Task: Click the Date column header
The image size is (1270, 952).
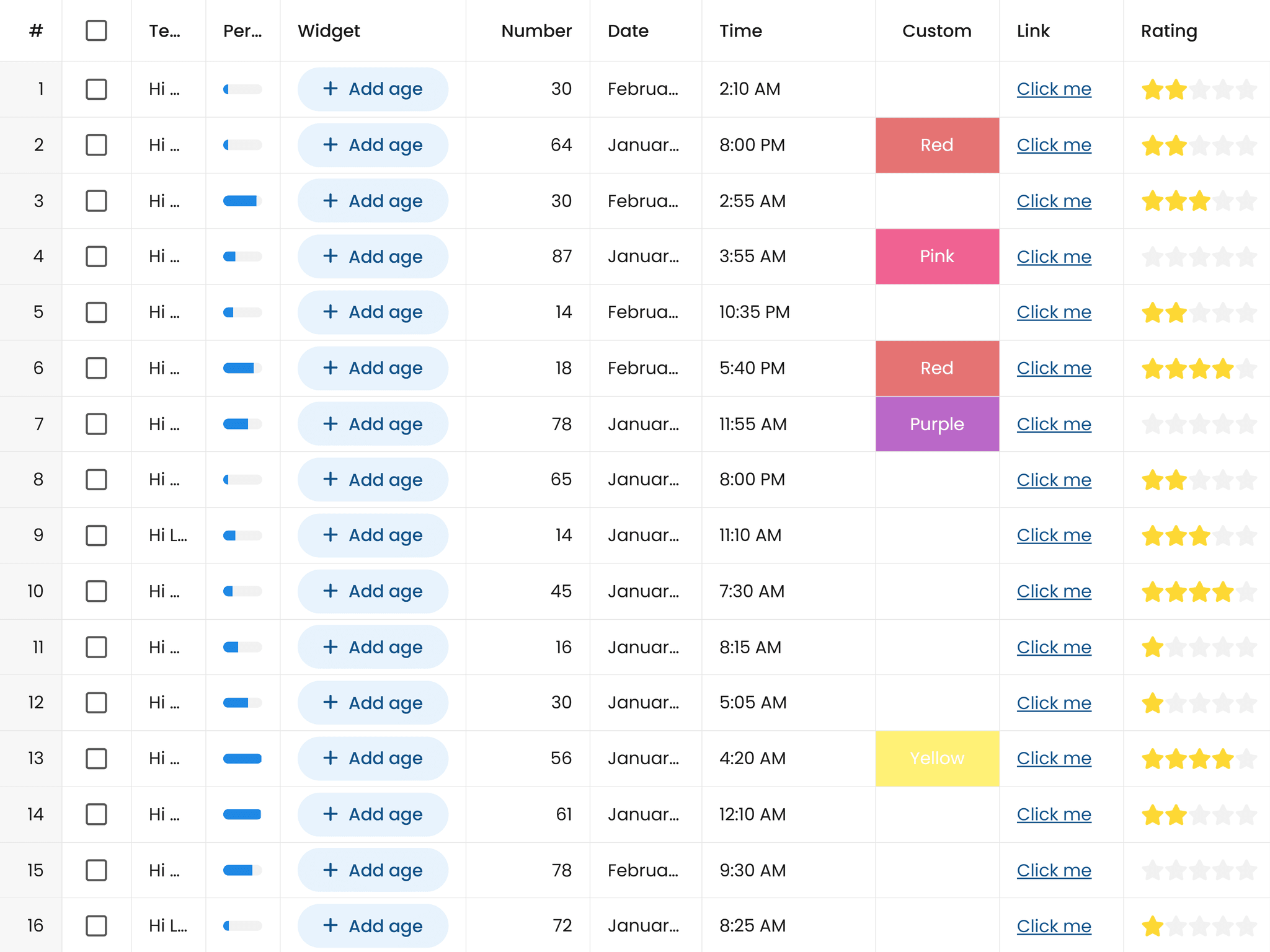Action: click(x=628, y=30)
